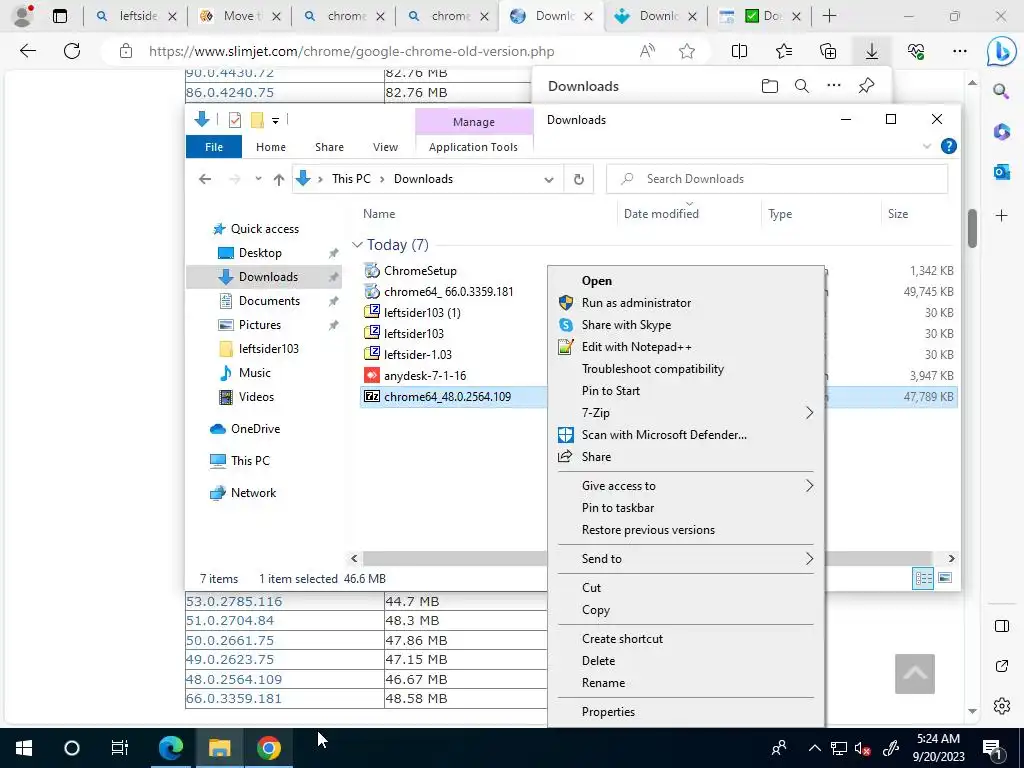
Task: Click Edge back navigation arrow
Action: (x=27, y=51)
